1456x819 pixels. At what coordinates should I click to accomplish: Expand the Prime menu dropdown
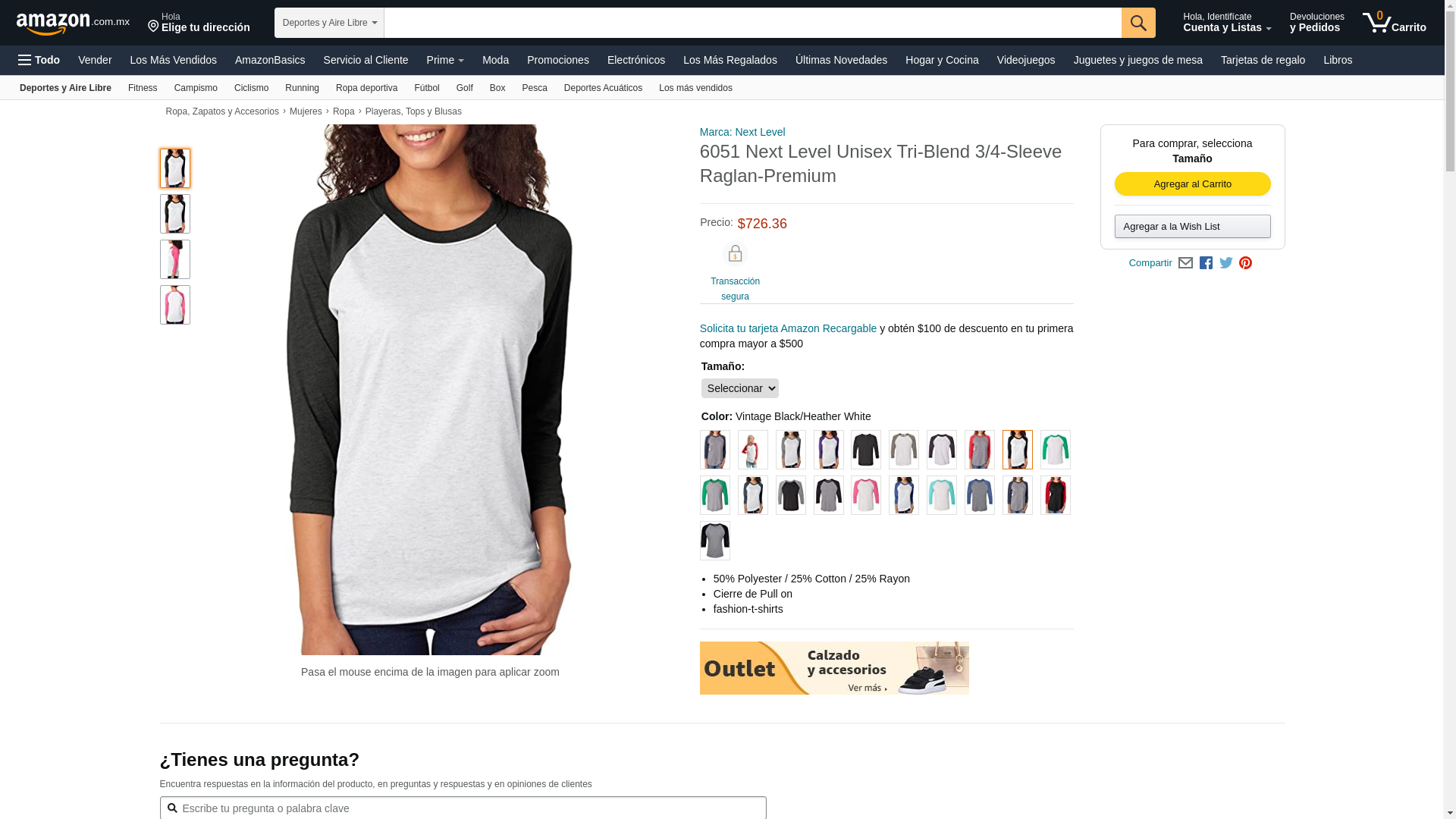[445, 60]
